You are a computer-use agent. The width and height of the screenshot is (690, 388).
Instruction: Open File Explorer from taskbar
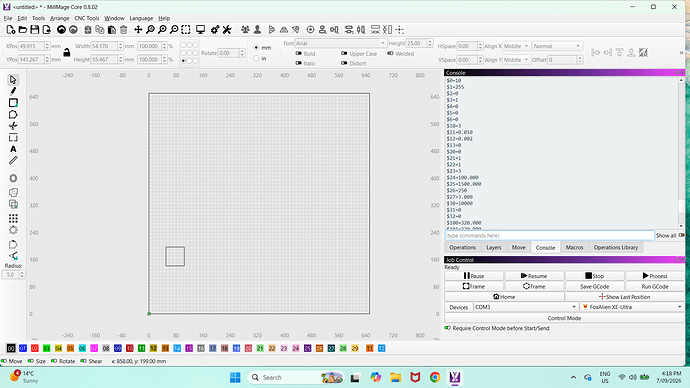(395, 377)
